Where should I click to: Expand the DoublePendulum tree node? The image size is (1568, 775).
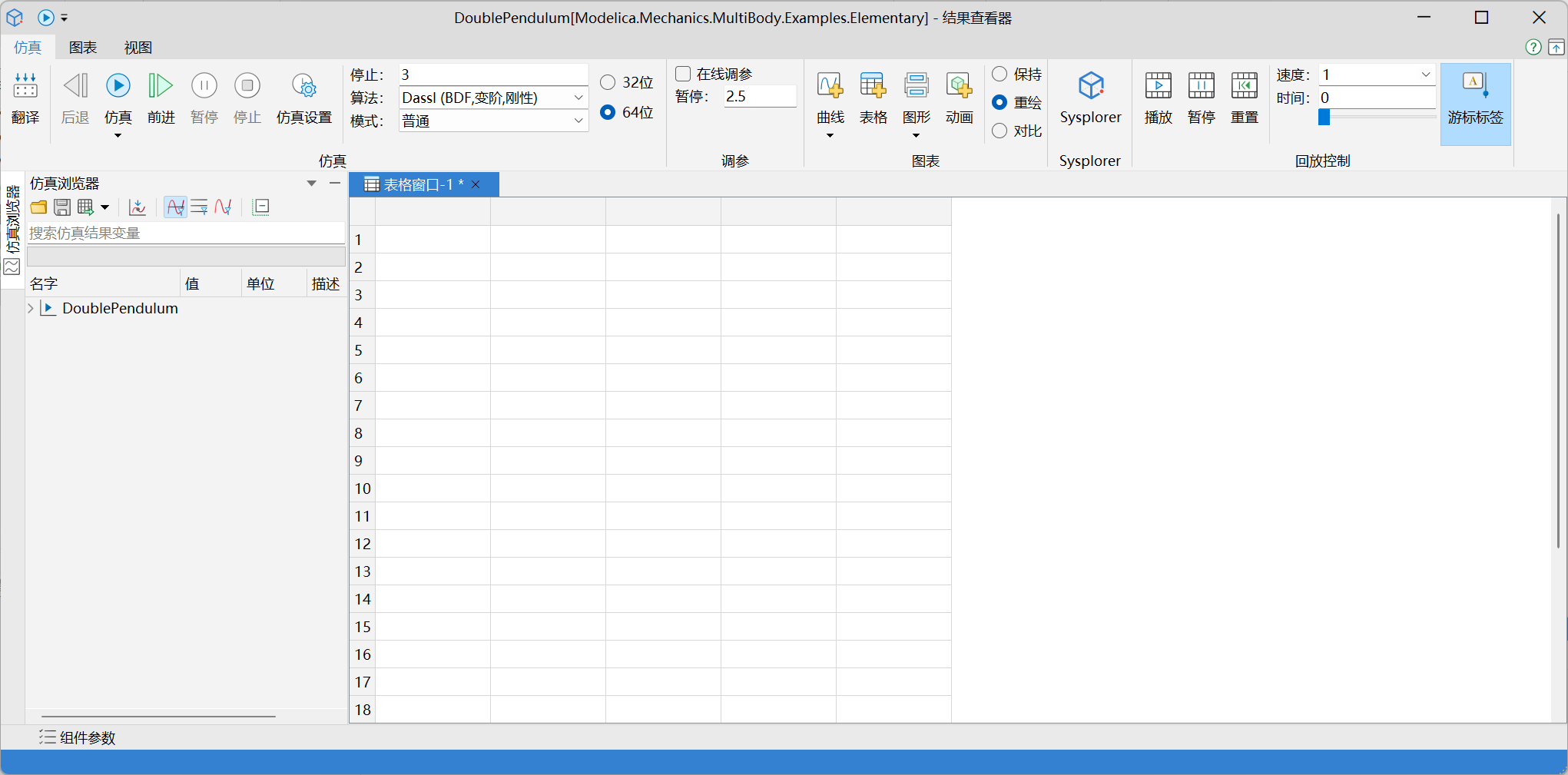tap(31, 308)
